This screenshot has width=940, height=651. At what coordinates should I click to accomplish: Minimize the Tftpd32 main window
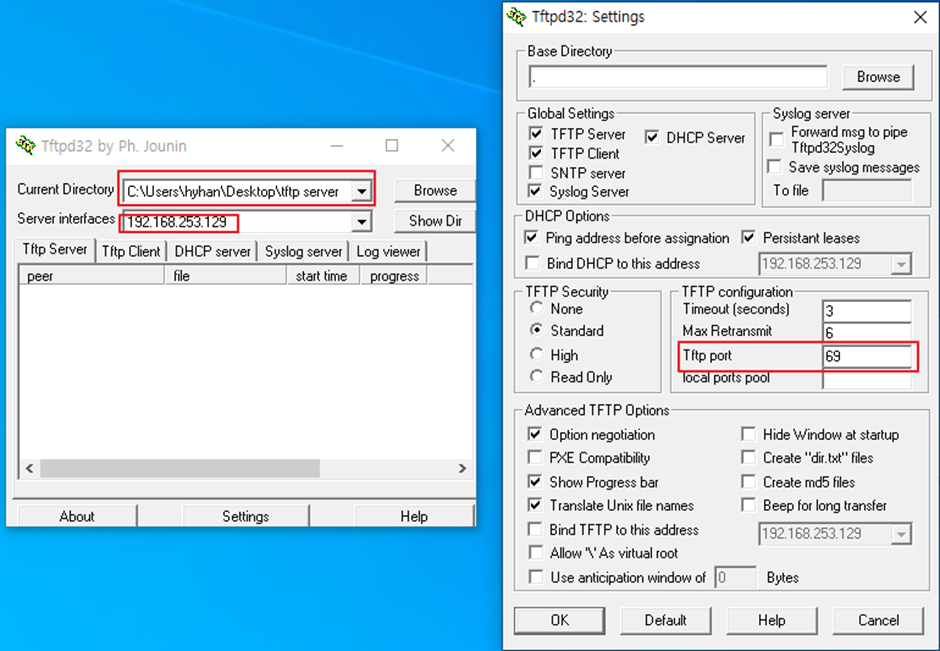[x=337, y=146]
